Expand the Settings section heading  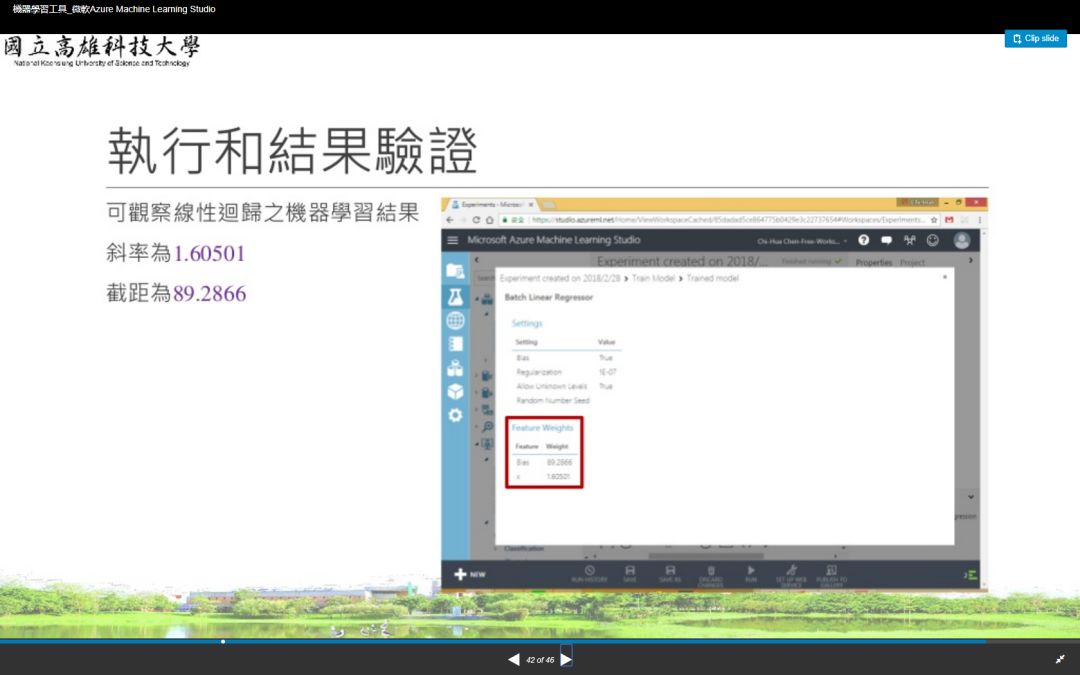[x=527, y=323]
